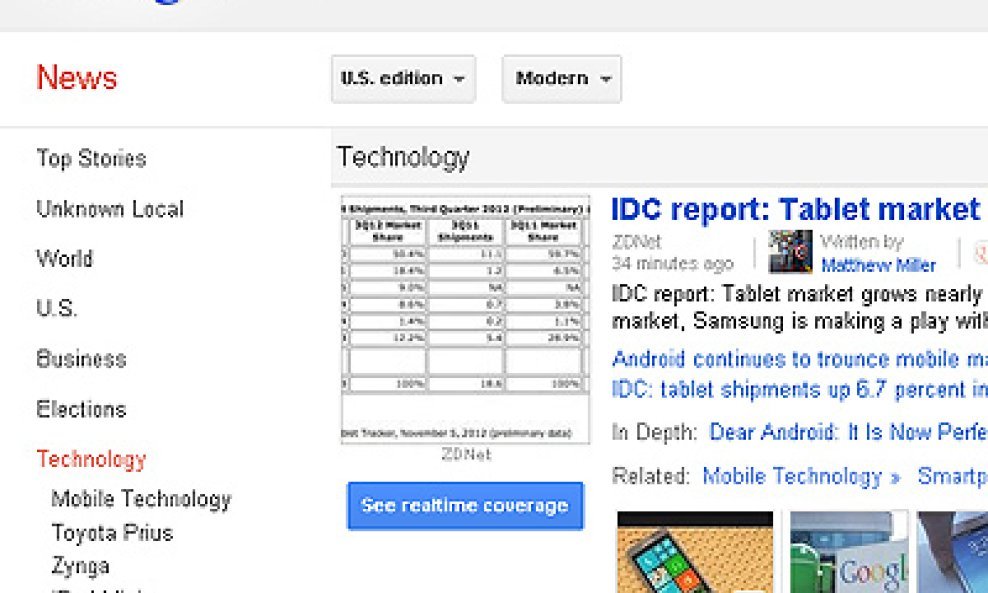Click the ZDNet caption under the table image
The image size is (988, 593).
466,454
